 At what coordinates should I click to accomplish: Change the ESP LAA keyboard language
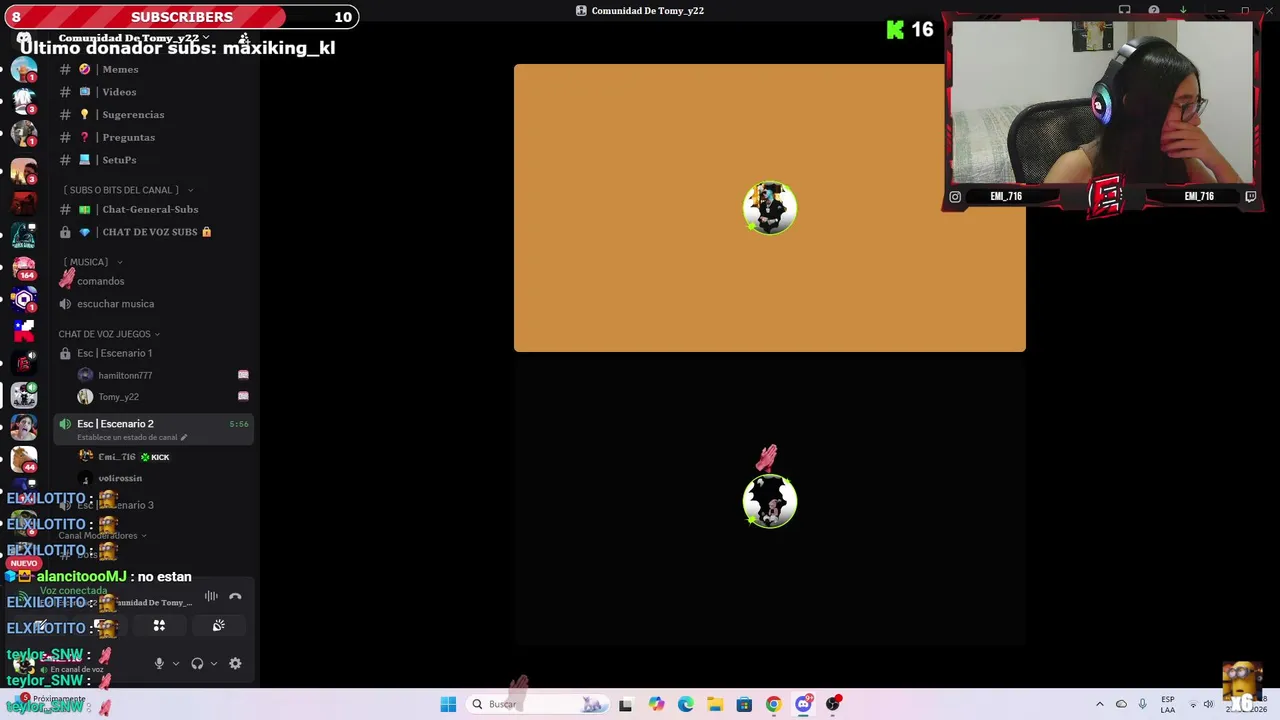(x=1167, y=704)
